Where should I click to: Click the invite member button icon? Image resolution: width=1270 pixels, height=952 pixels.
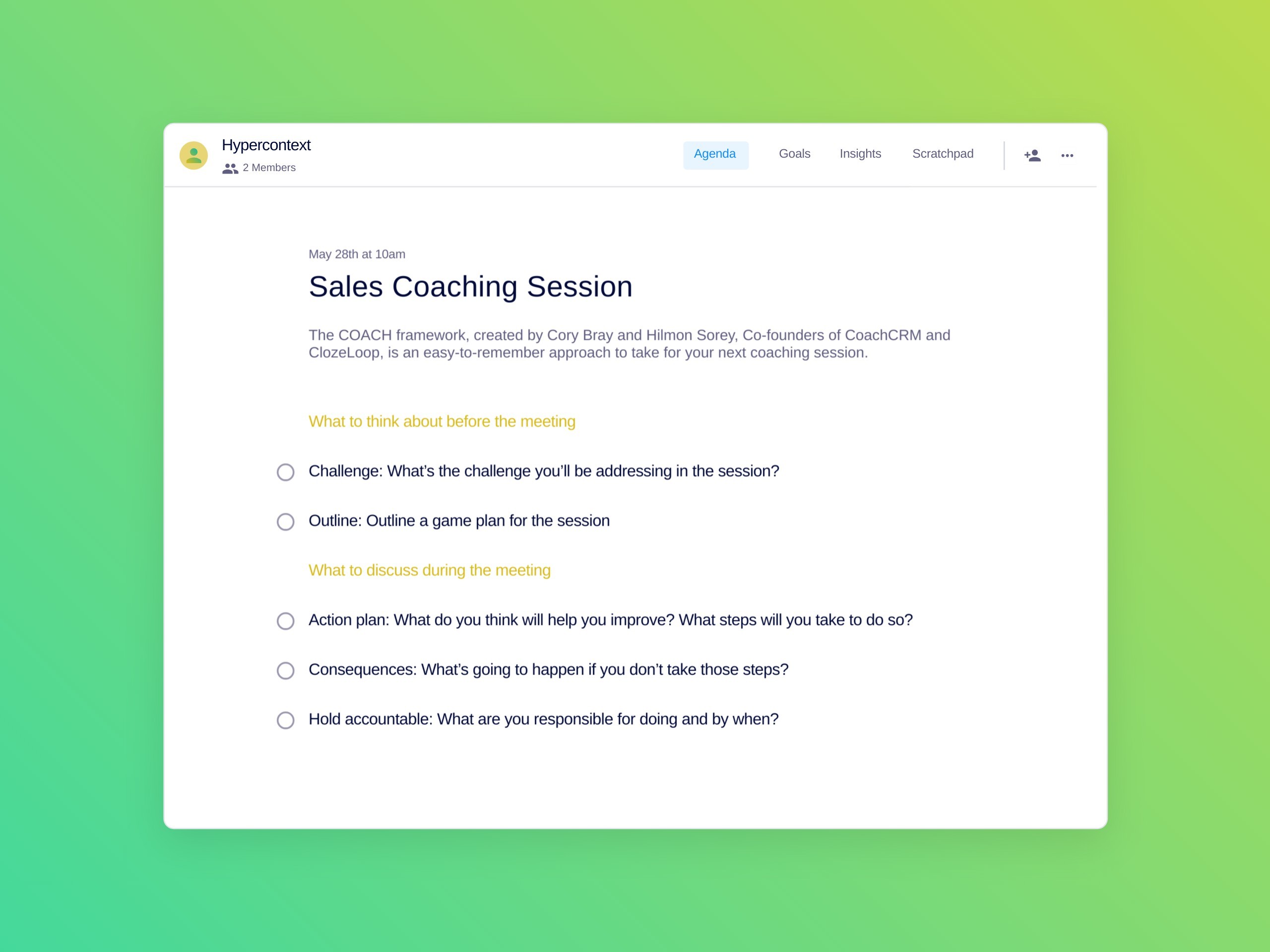pos(1032,155)
